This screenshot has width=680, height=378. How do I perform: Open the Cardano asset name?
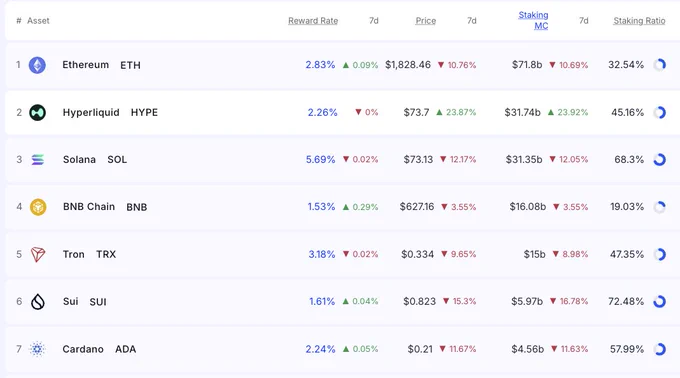[83, 349]
